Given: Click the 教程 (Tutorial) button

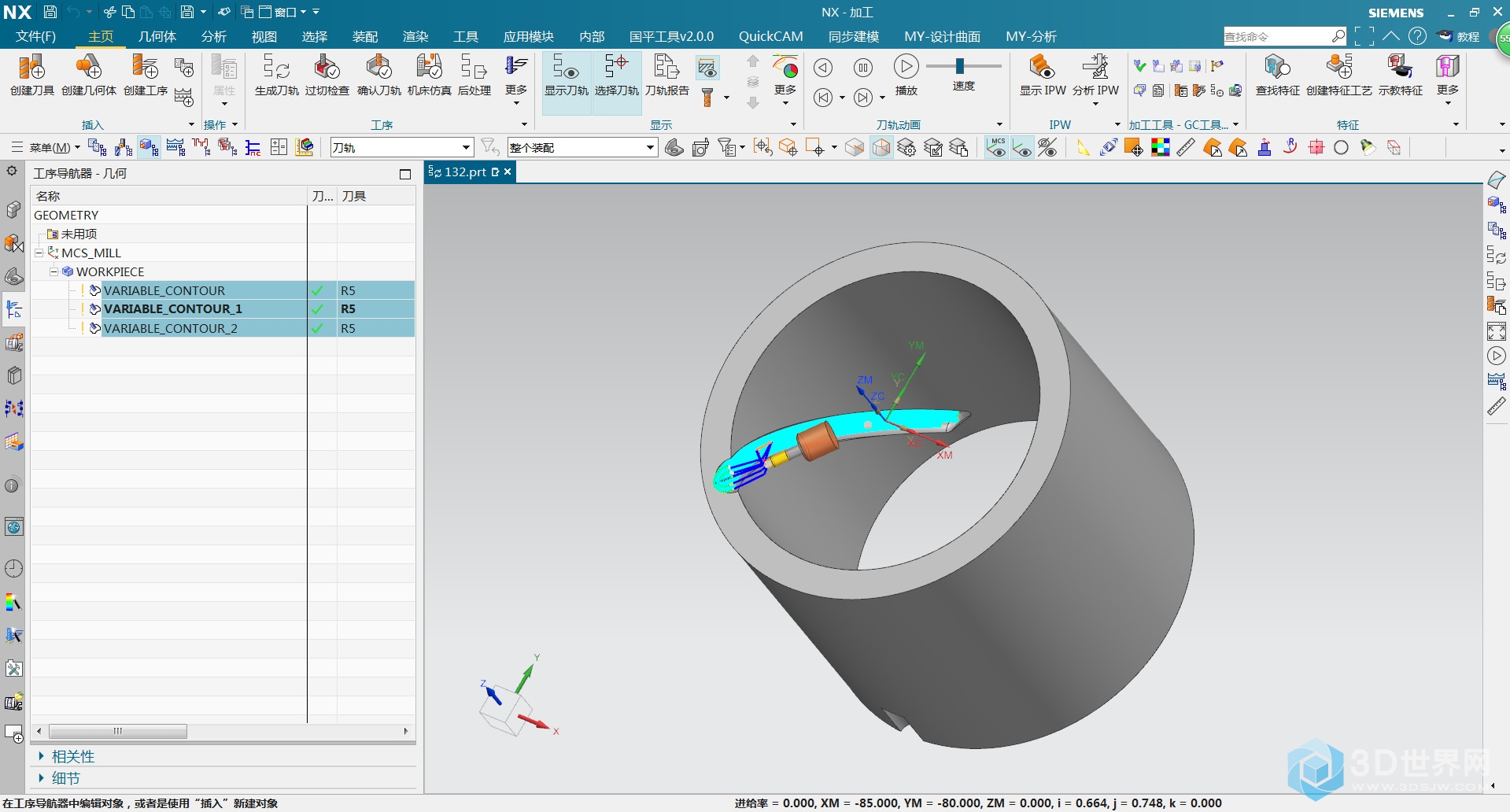Looking at the screenshot, I should (x=1459, y=36).
